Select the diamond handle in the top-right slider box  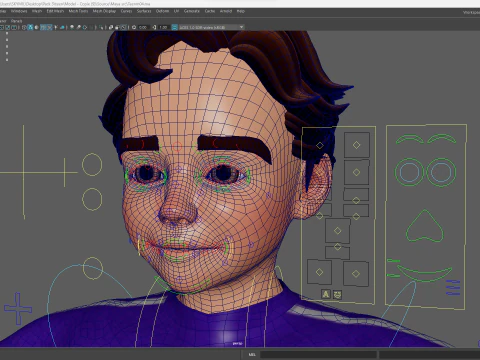point(357,145)
